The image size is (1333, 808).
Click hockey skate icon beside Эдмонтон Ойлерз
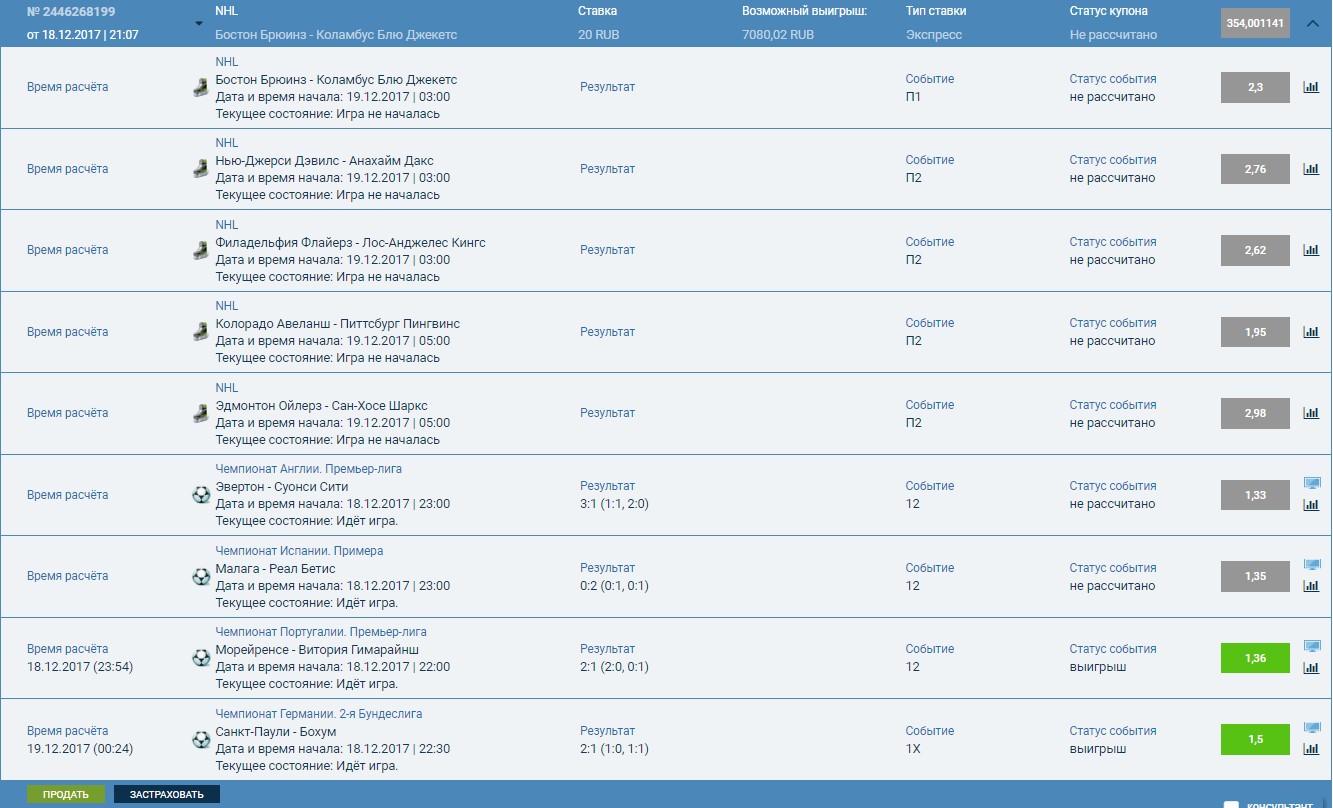click(200, 413)
